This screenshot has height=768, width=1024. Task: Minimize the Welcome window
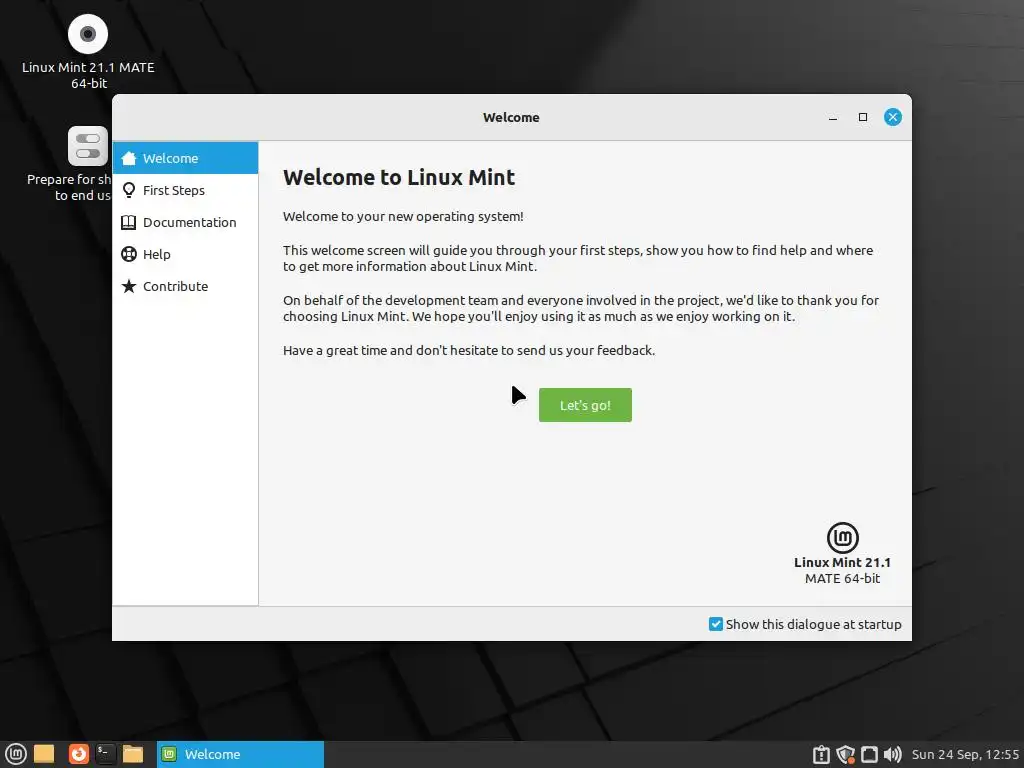[x=833, y=118]
